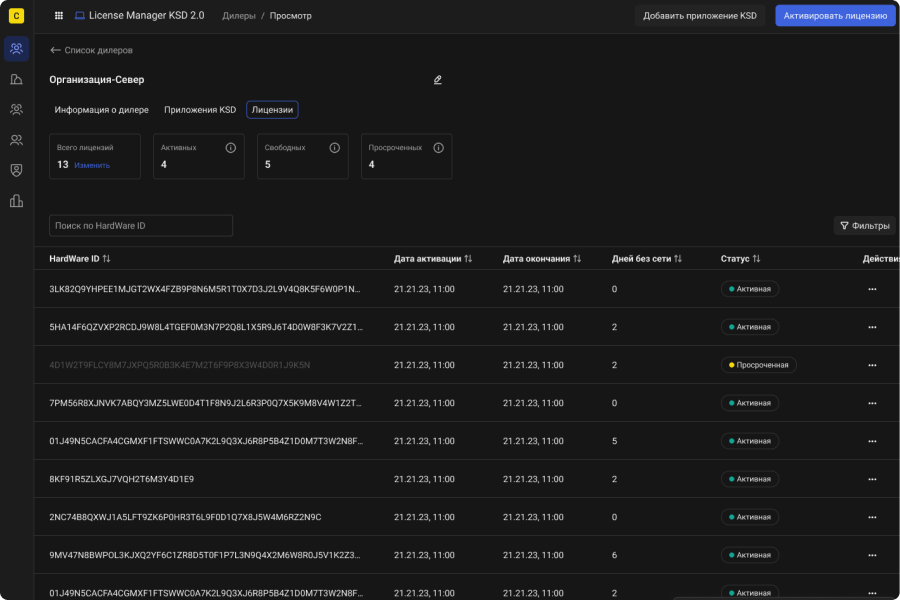Sort table by HardWare ID column arrows

coord(106,259)
